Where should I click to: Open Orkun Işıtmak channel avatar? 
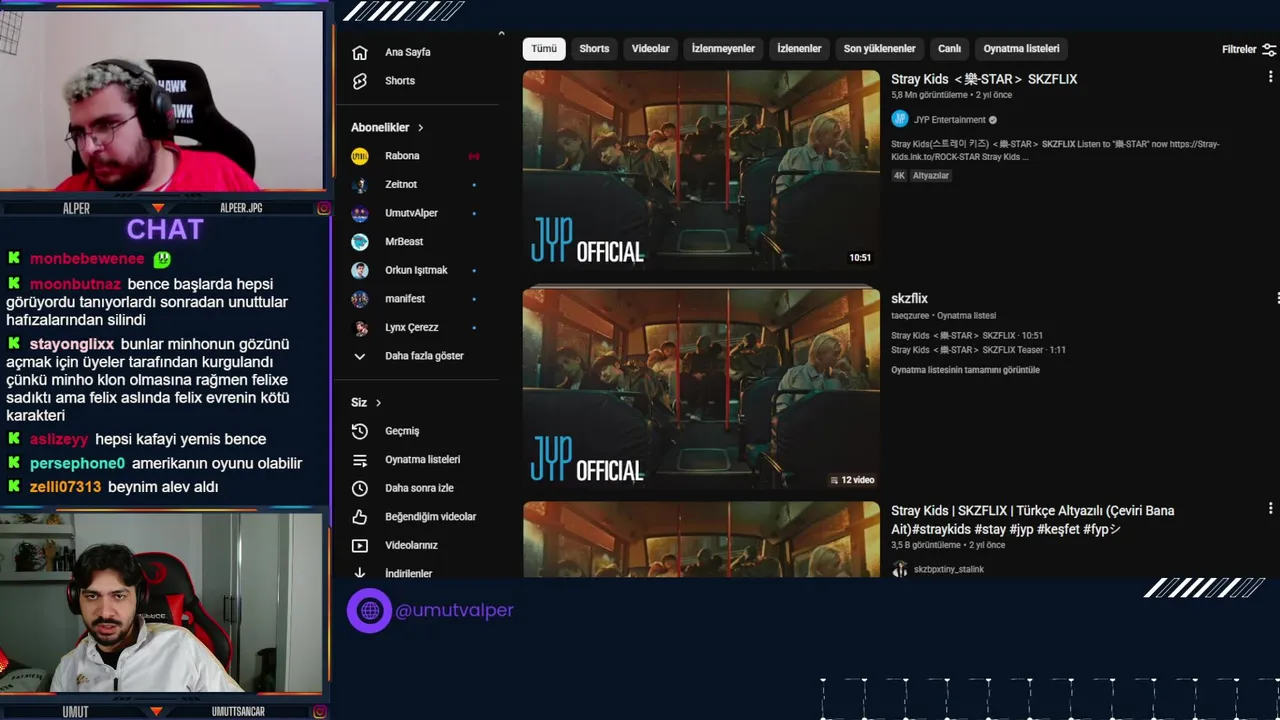[360, 270]
